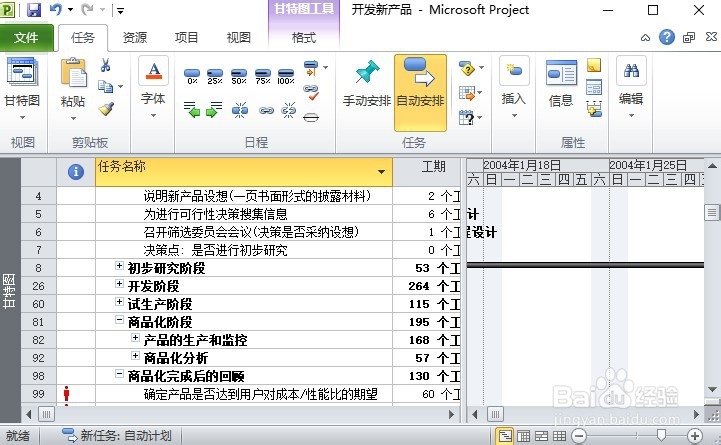Open the Task Name column filter dropdown
The height and width of the screenshot is (445, 721).
(381, 172)
